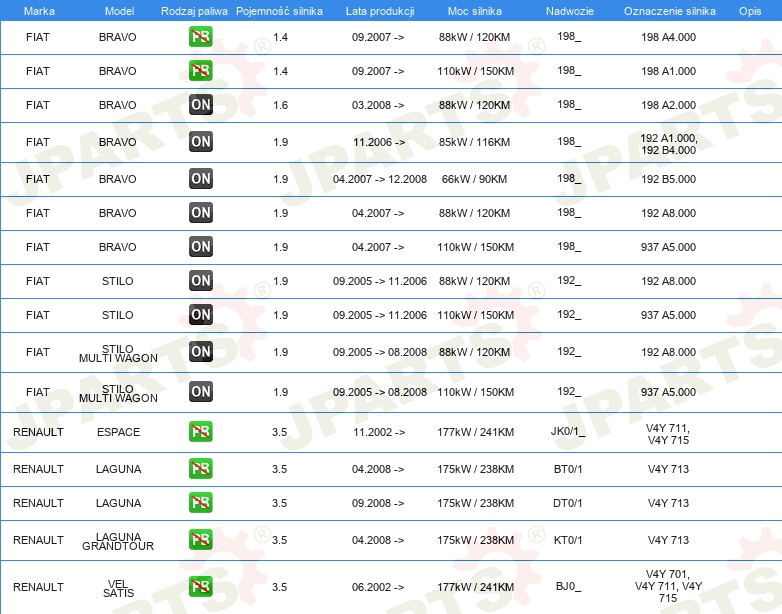
Task: Select engine codes V4Y 711, V4Y 715 for Espace
Action: point(668,434)
